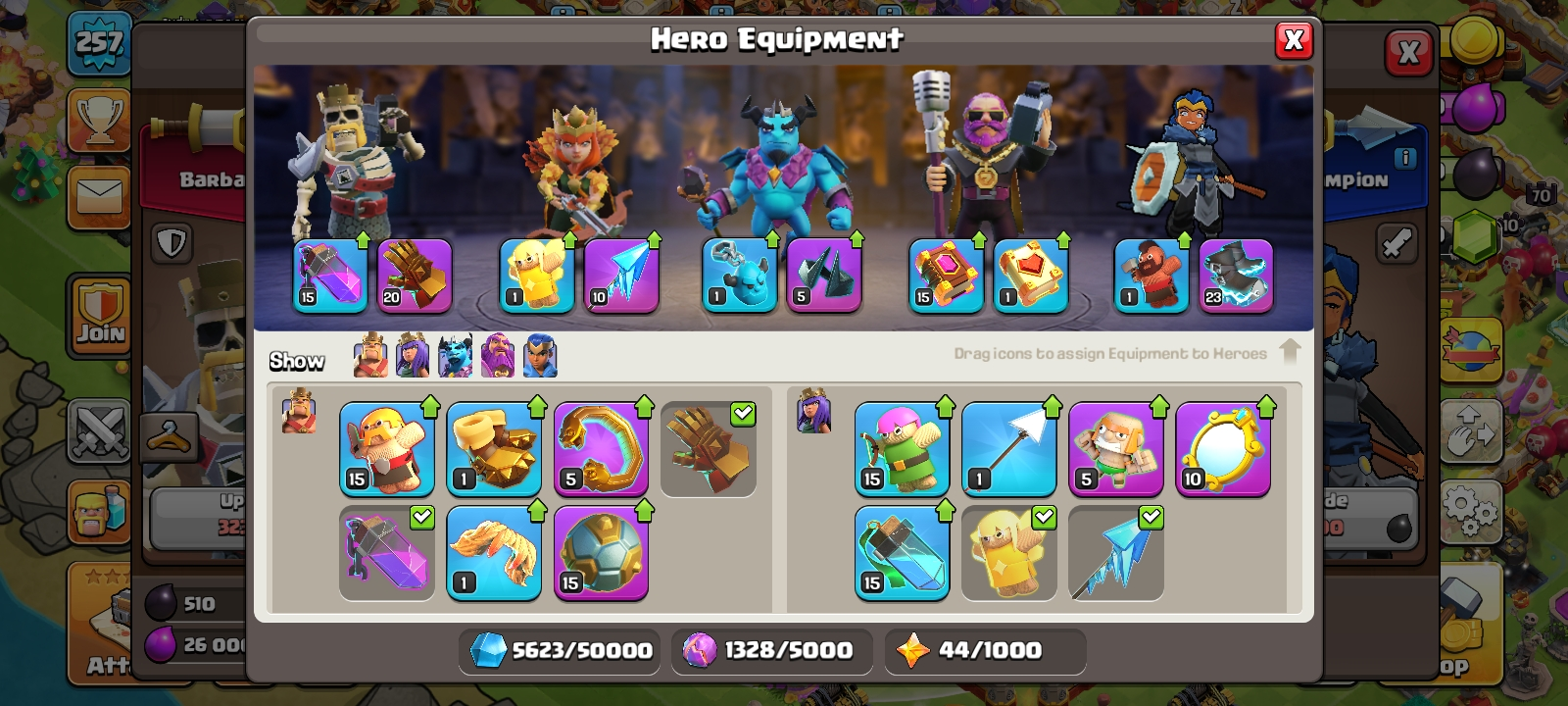This screenshot has height=706, width=1568.
Task: Filter equipment by Grand Warden
Action: click(x=498, y=355)
